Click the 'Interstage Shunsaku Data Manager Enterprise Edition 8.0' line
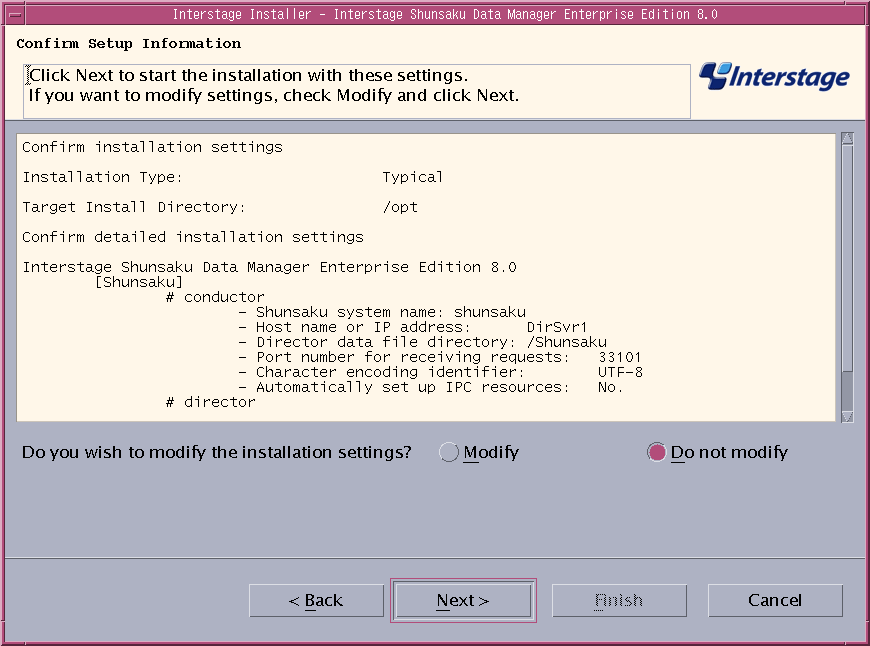This screenshot has height=646, width=870. pos(270,267)
